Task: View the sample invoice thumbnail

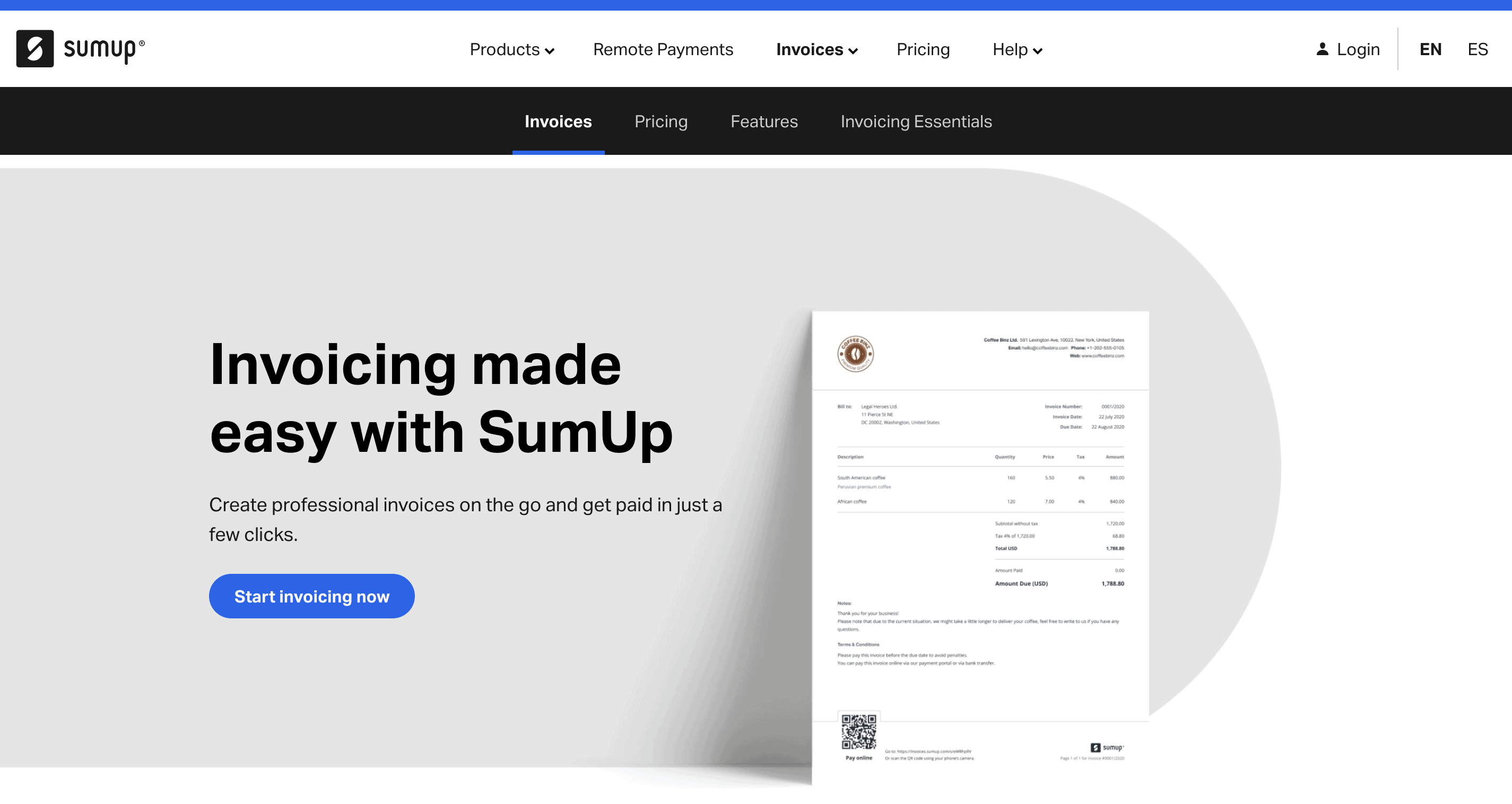Action: (980, 540)
